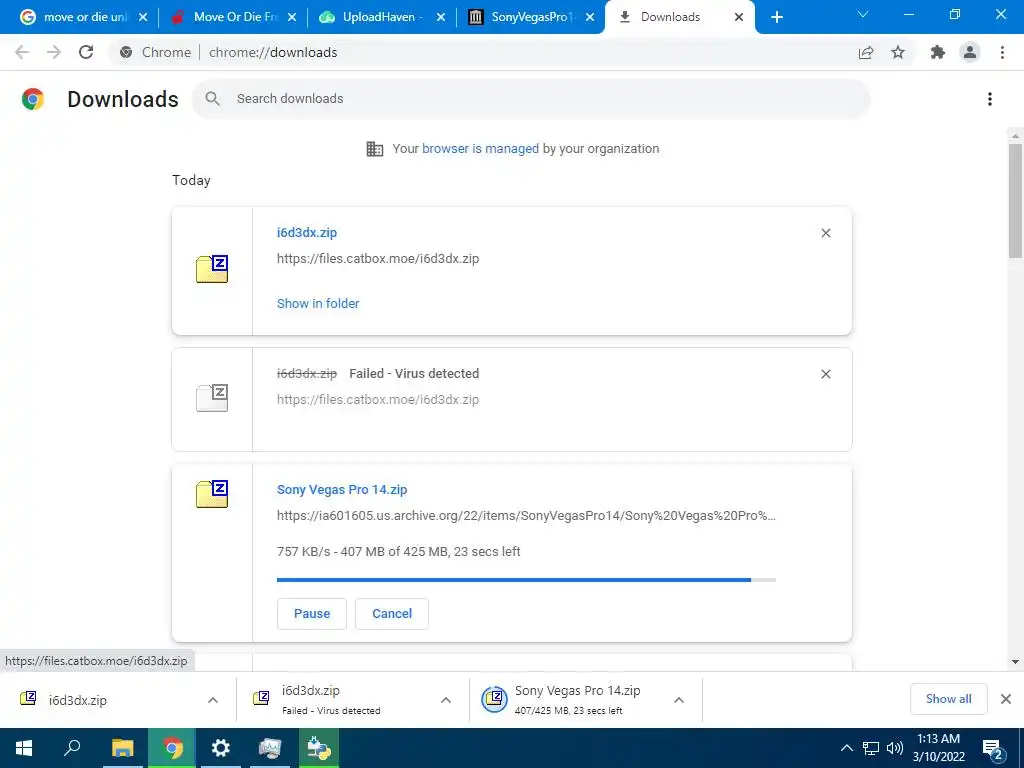1024x768 pixels.
Task: Switch to the move or die Google tab
Action: pyautogui.click(x=84, y=17)
